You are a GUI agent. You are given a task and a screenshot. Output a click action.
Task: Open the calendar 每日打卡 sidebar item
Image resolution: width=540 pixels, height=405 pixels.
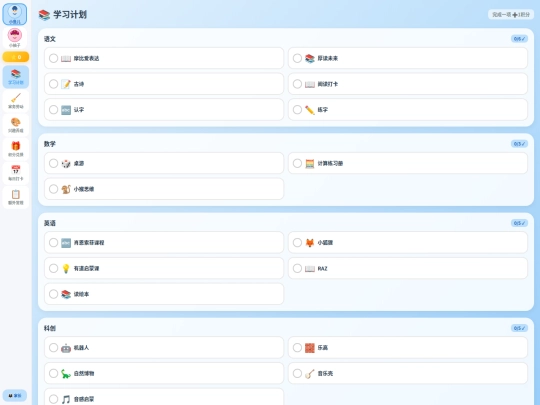(15, 173)
